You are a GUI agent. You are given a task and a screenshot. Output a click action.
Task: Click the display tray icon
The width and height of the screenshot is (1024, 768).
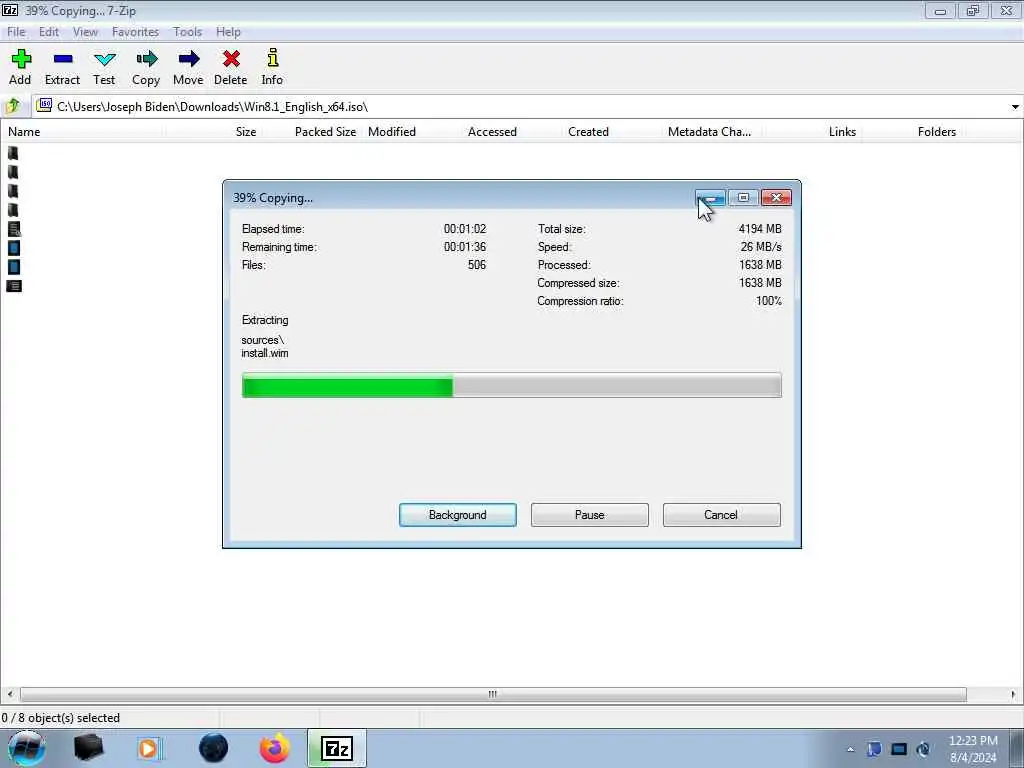(899, 749)
